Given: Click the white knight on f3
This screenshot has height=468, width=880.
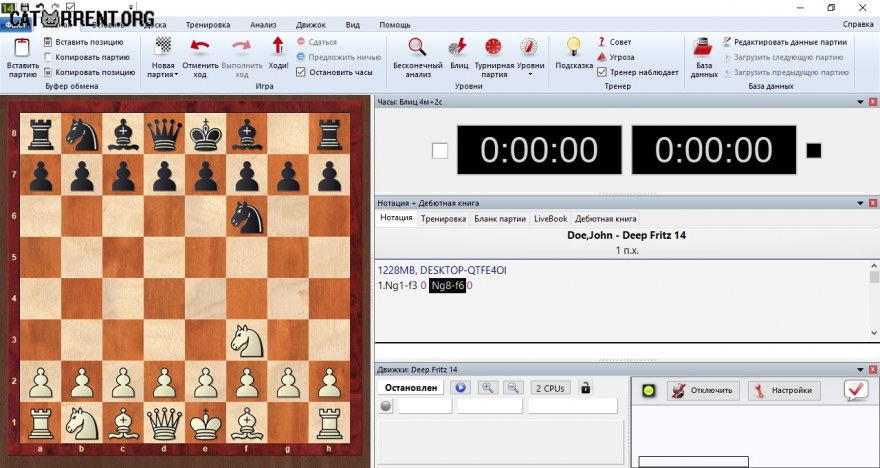Looking at the screenshot, I should [x=247, y=341].
